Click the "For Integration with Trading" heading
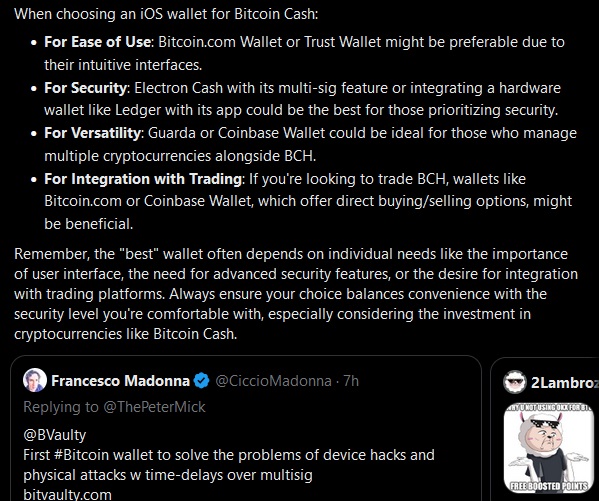This screenshot has height=501, width=599. pos(143,179)
